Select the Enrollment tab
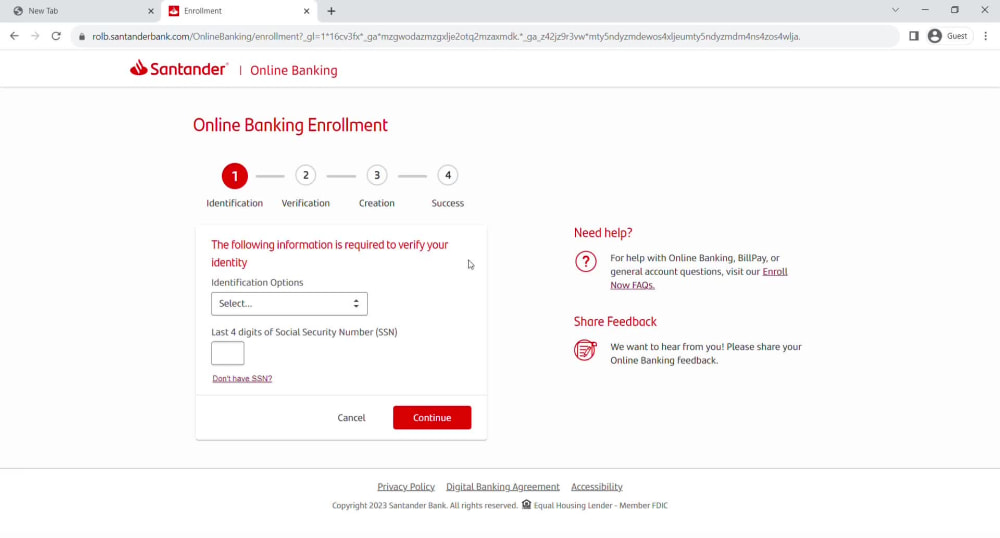Image resolution: width=1000 pixels, height=538 pixels. [x=238, y=11]
